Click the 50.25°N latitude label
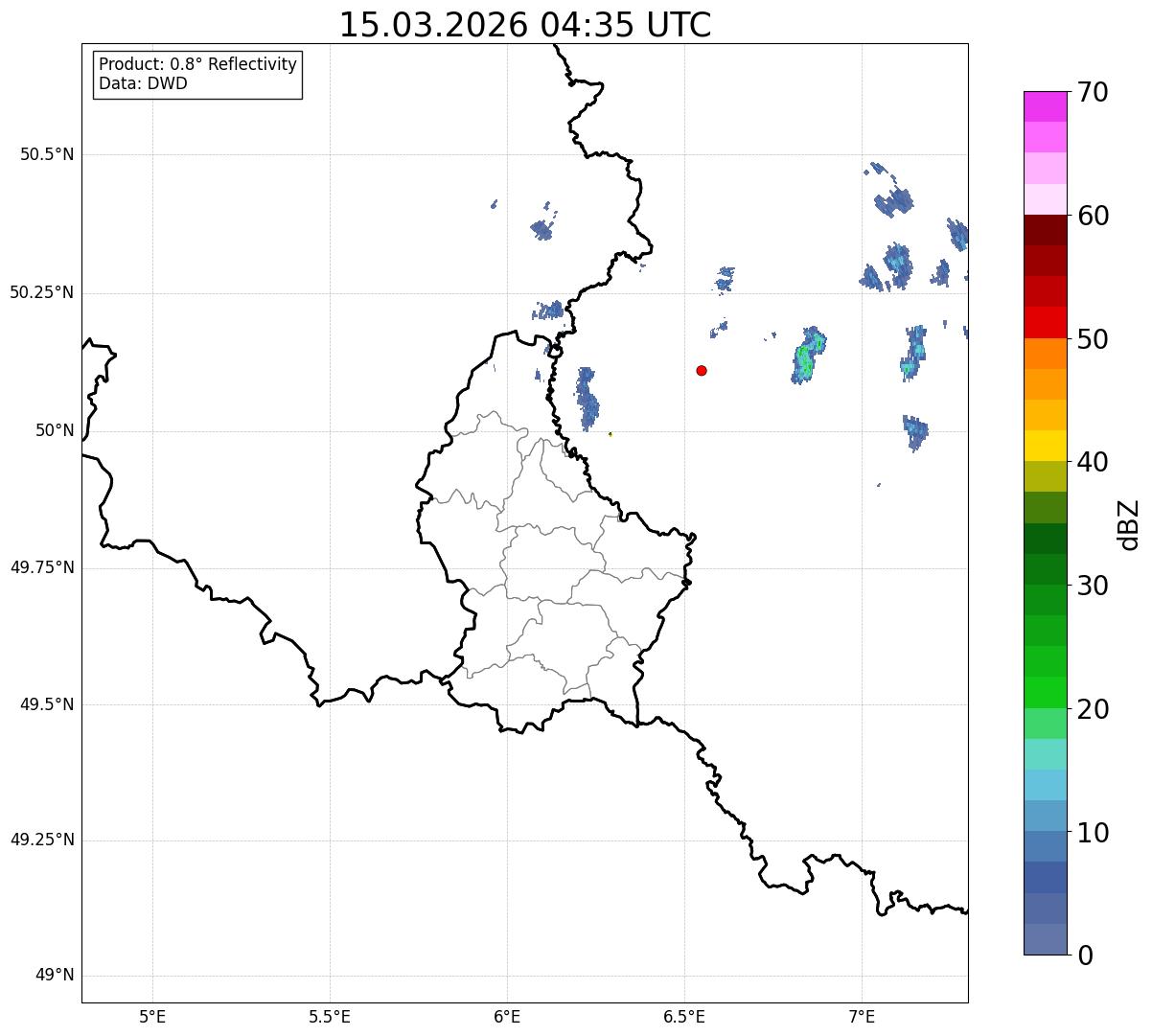The height and width of the screenshot is (1036, 1152). point(41,292)
